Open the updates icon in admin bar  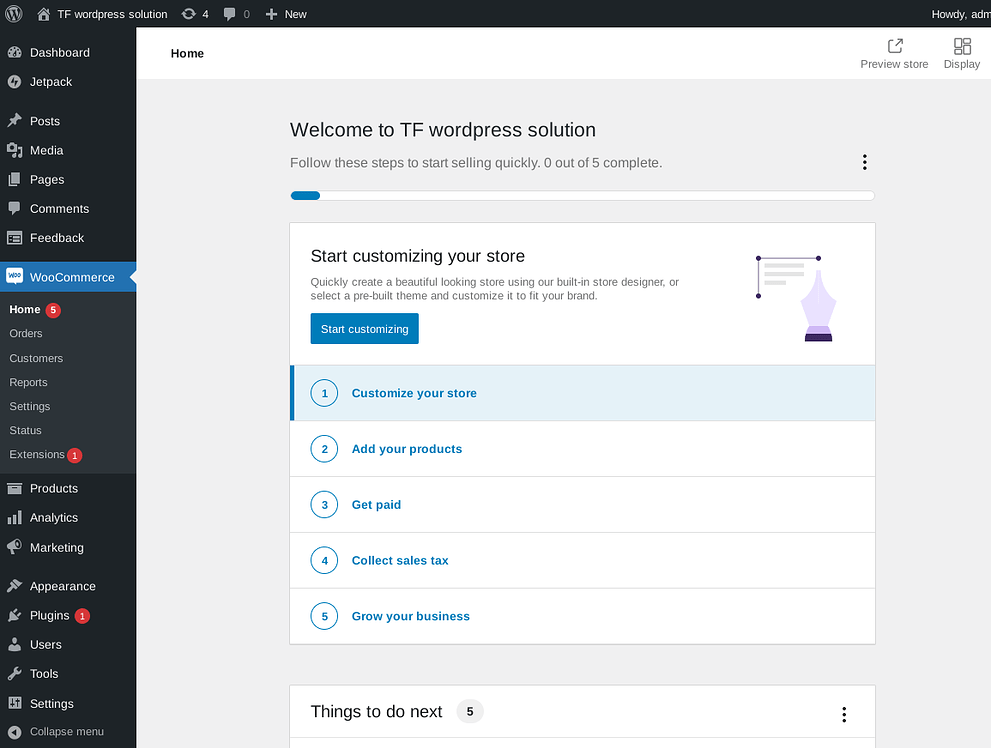189,14
